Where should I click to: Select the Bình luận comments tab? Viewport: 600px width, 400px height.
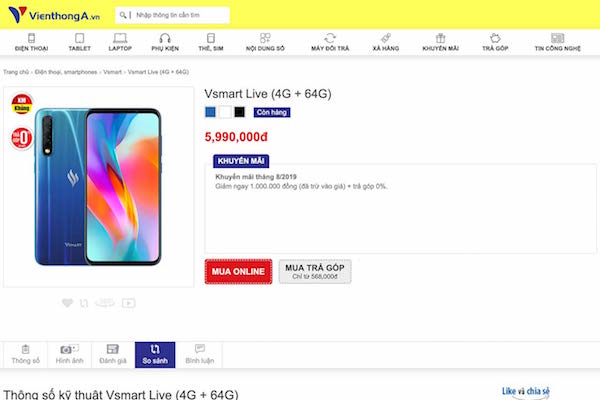point(200,354)
